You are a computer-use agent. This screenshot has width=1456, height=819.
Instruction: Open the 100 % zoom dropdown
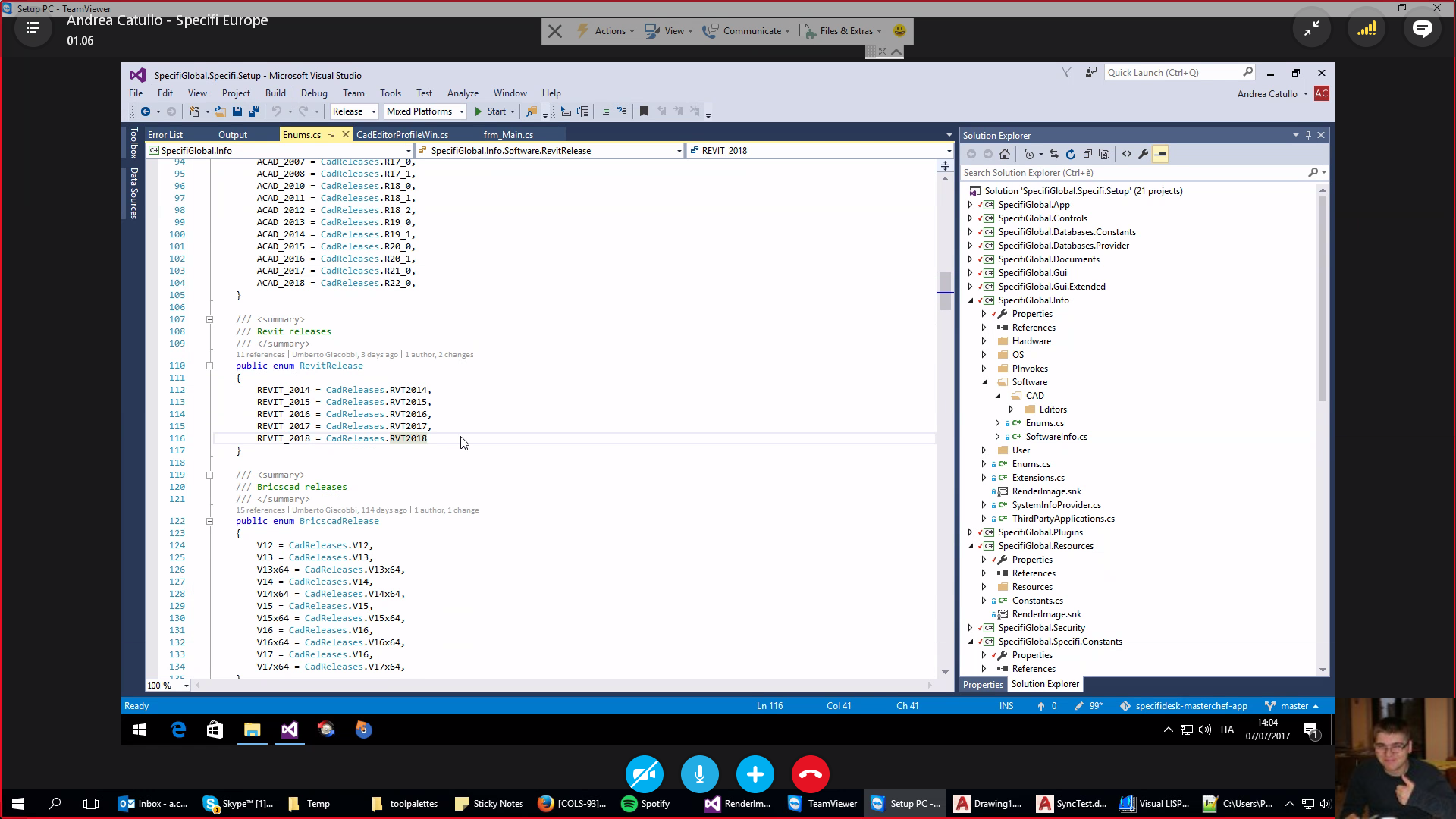point(168,686)
